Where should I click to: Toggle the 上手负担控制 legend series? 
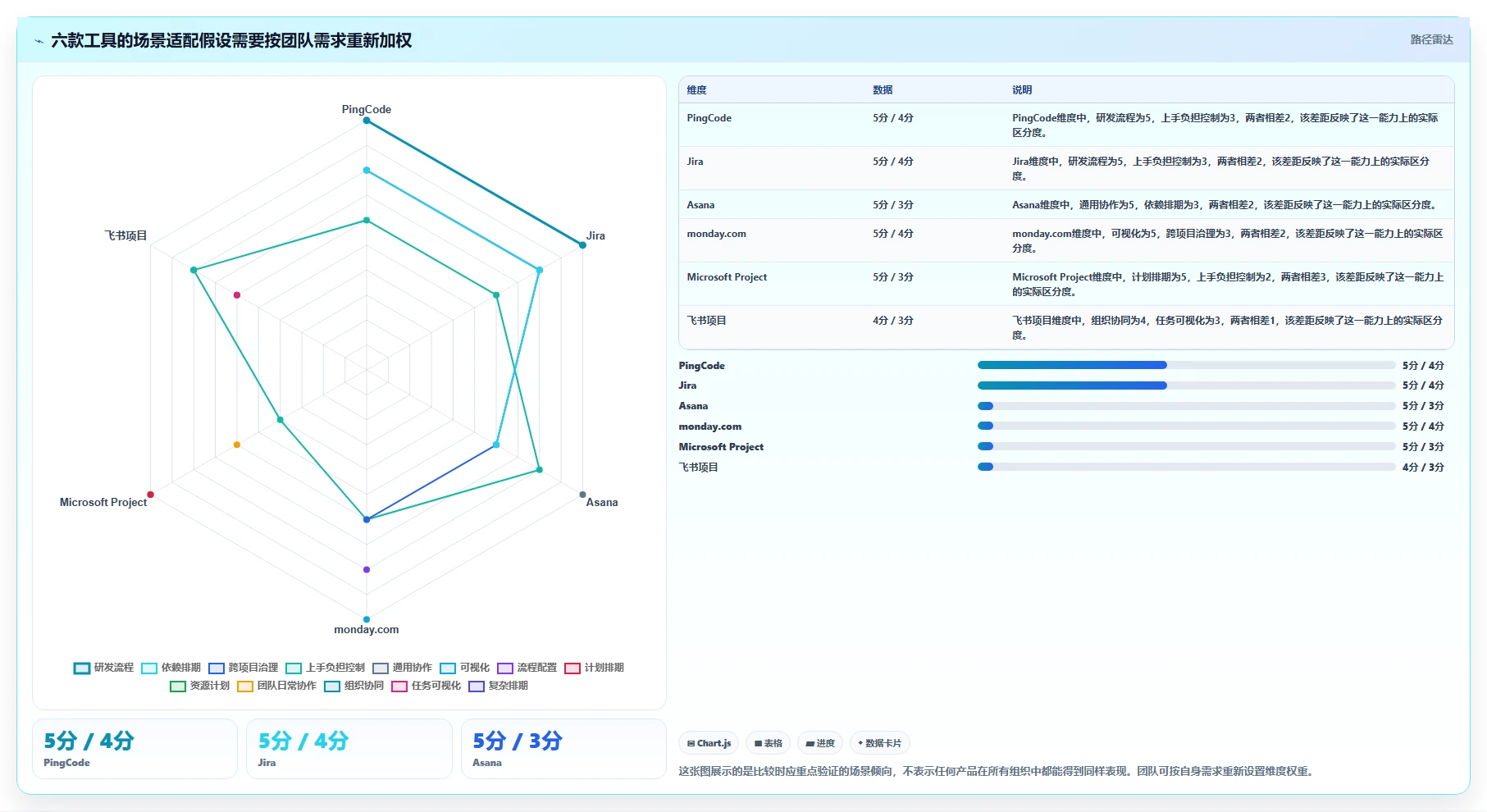pyautogui.click(x=325, y=668)
